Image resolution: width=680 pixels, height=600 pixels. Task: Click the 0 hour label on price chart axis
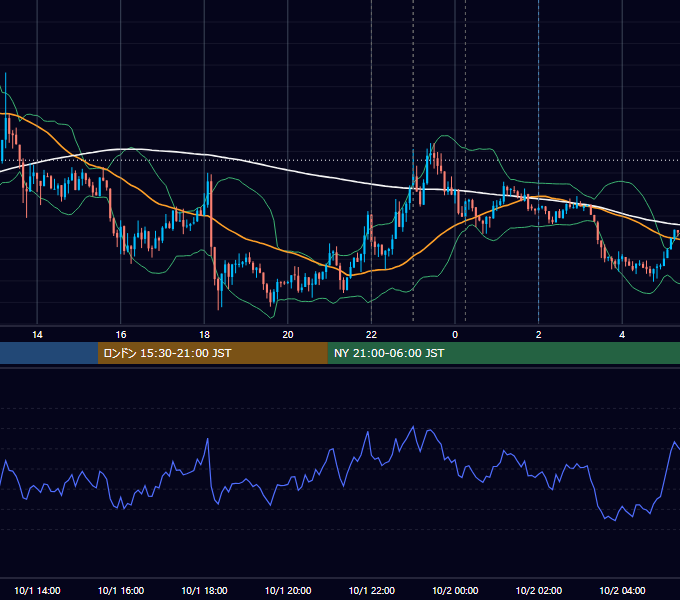[x=455, y=335]
